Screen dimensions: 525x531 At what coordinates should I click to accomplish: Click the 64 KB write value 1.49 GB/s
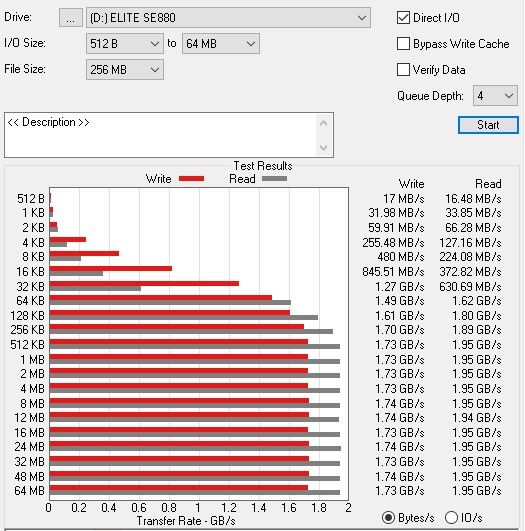click(x=400, y=301)
